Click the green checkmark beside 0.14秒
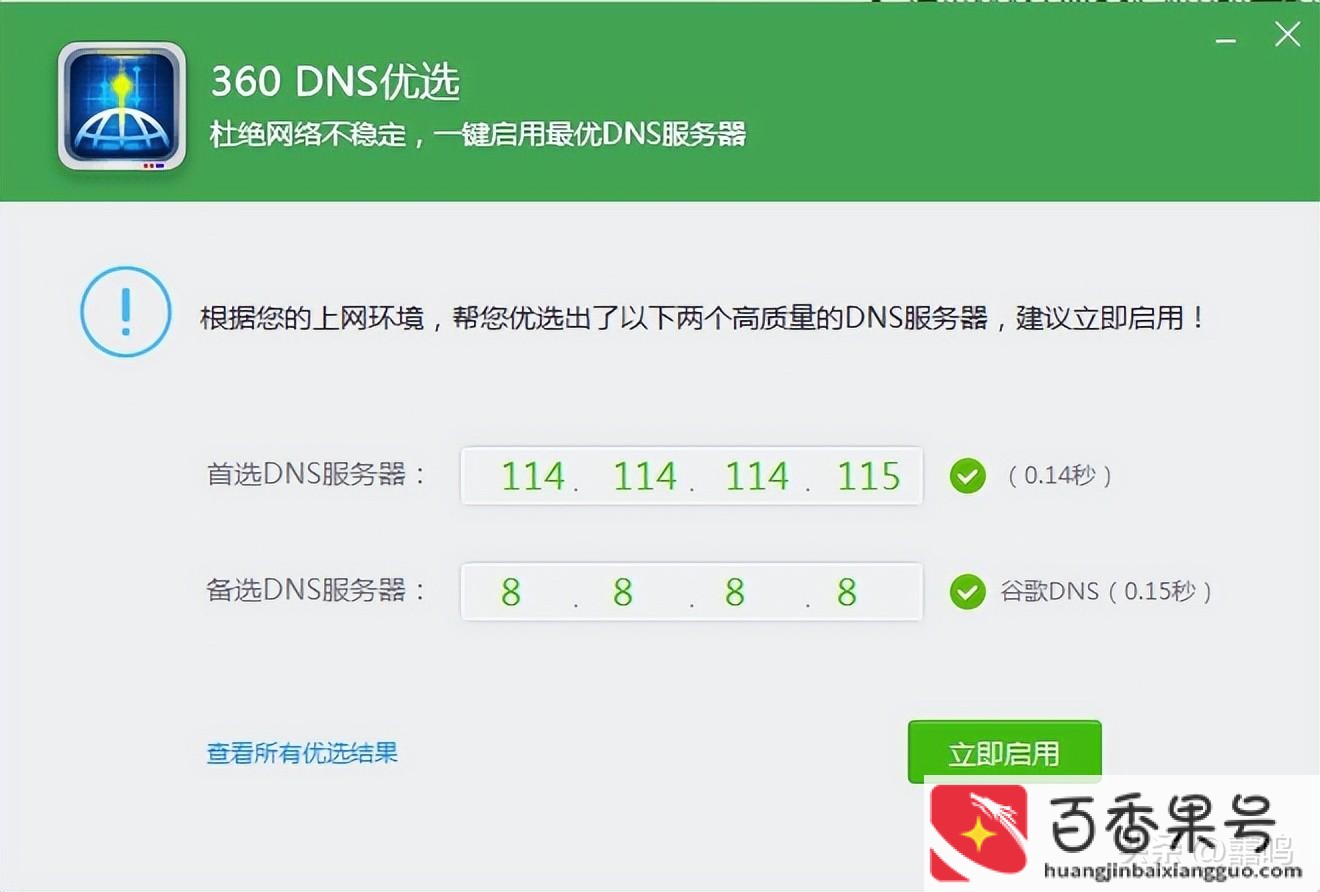Screen dimensions: 1320x892 point(967,476)
